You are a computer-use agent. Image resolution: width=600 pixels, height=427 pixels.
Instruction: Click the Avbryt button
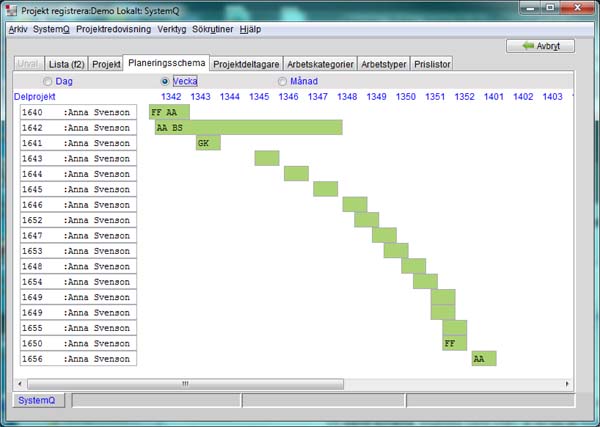click(540, 46)
